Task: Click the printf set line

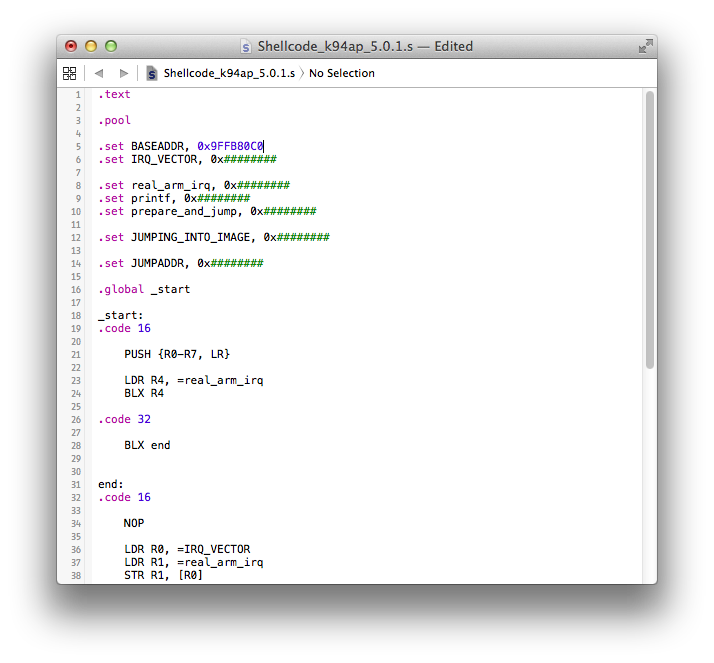Action: coord(174,199)
